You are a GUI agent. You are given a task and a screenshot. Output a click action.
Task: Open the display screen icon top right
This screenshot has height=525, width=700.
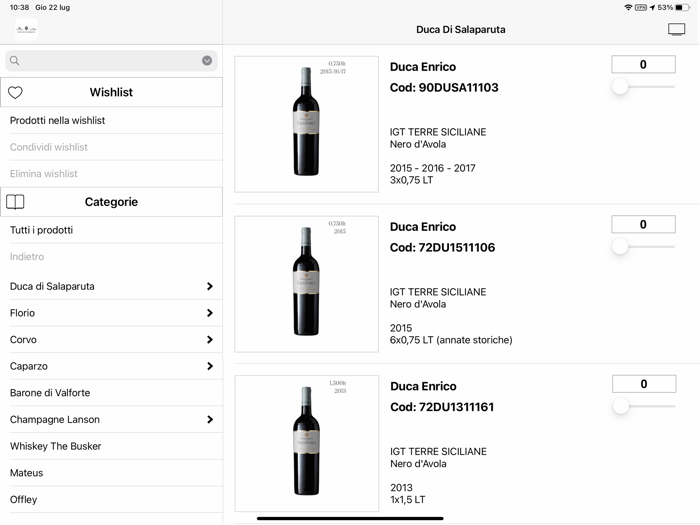[677, 30]
